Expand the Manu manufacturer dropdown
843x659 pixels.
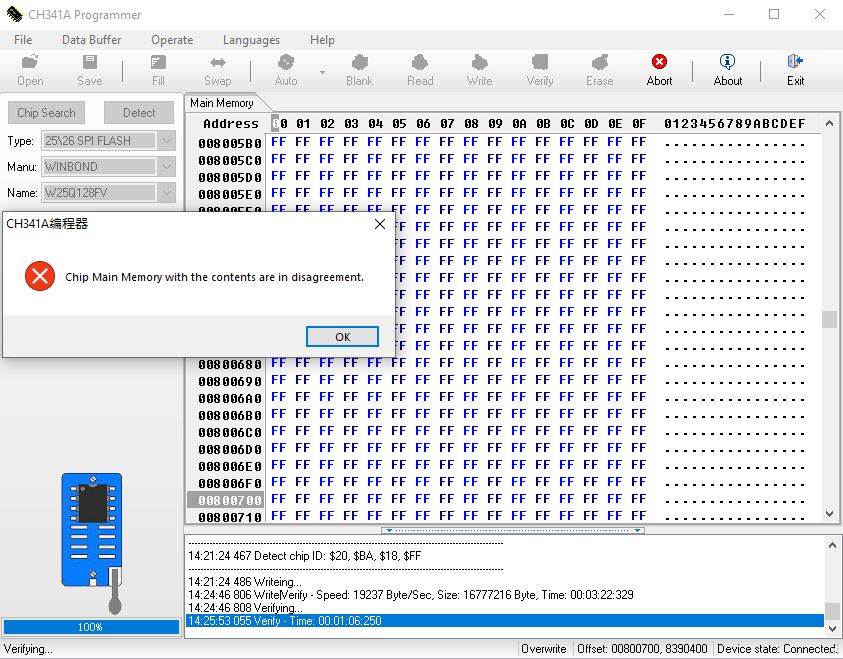click(x=167, y=167)
